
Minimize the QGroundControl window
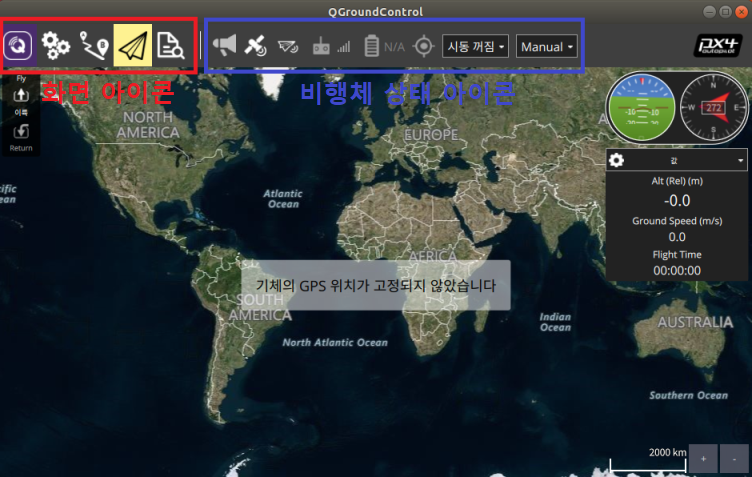coord(710,12)
